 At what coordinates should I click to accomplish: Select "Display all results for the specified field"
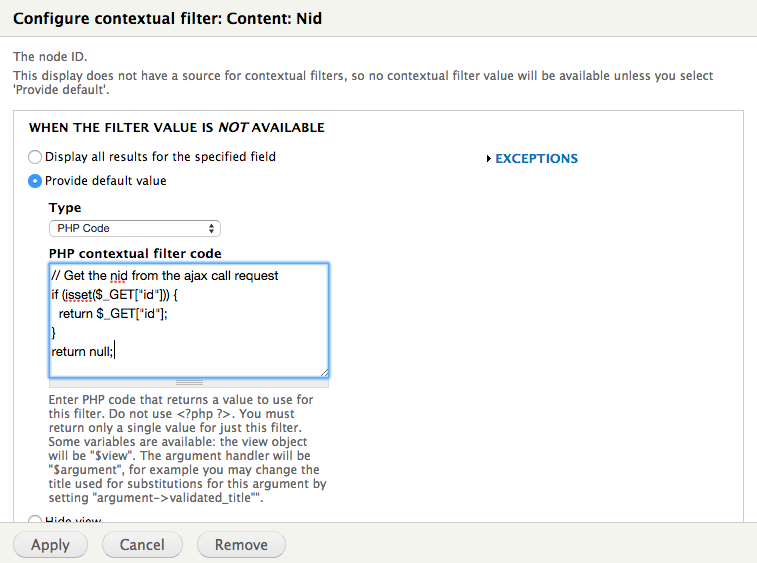(x=36, y=157)
